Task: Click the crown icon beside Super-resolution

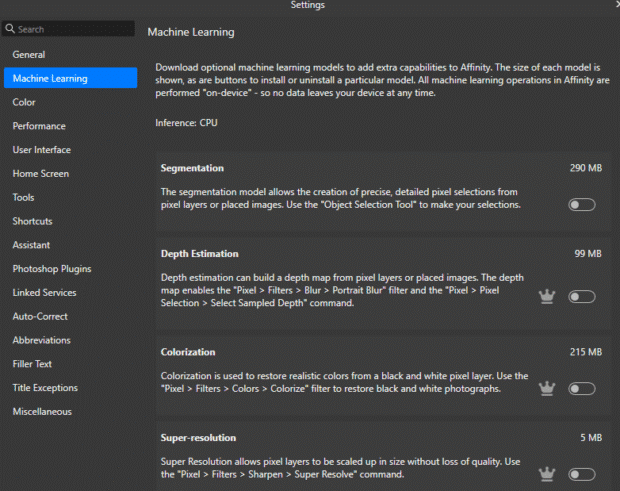Action: coord(547,474)
